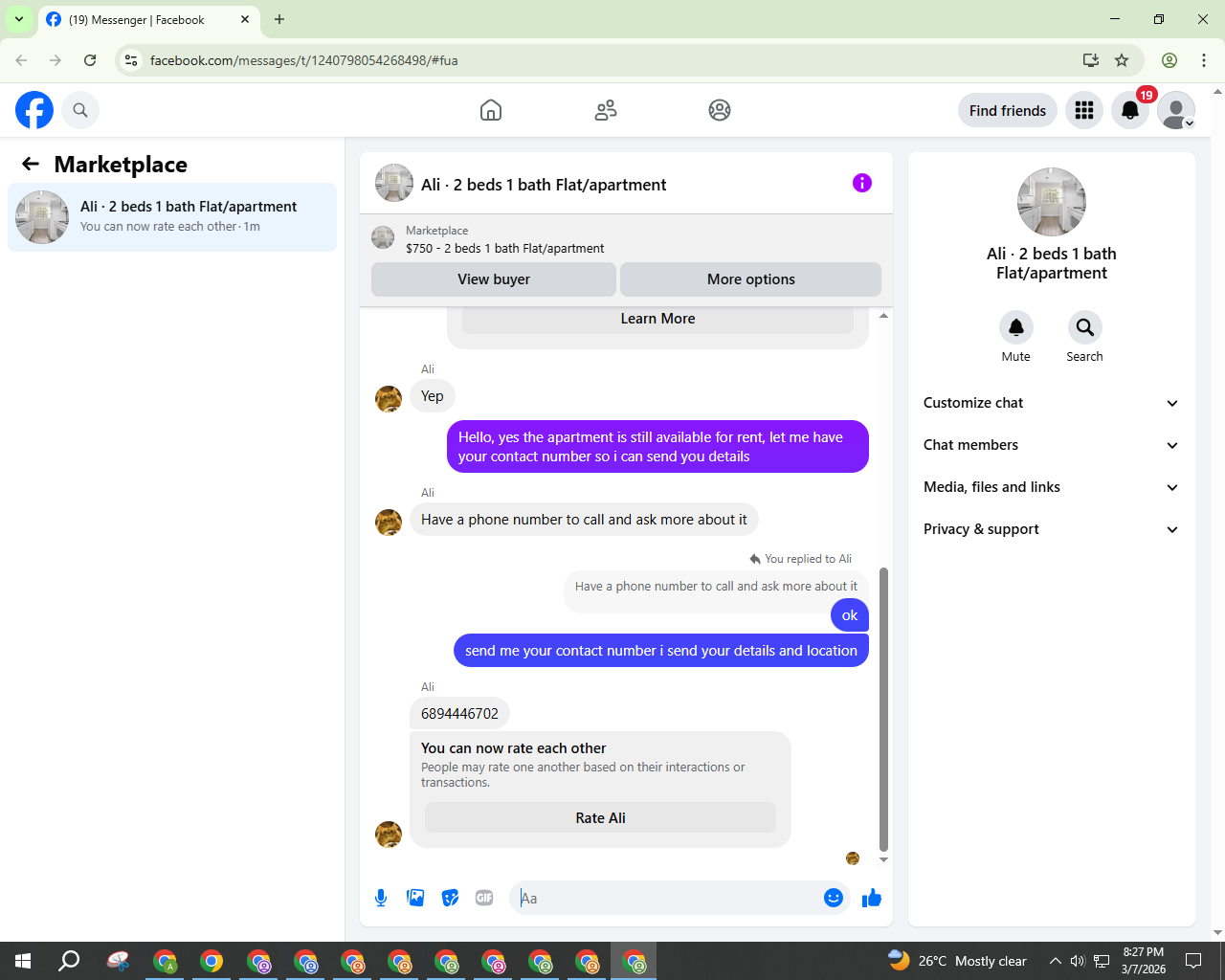Click the Find friends button
1225x980 pixels.
(1008, 110)
